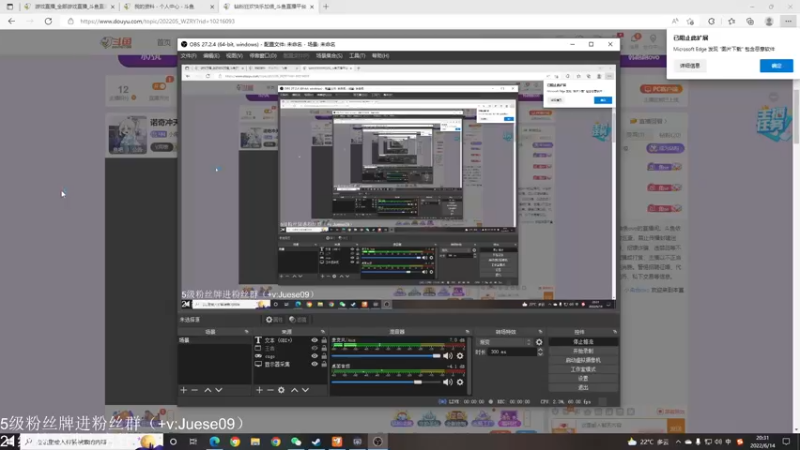Open OBS Tools menu

point(357,56)
